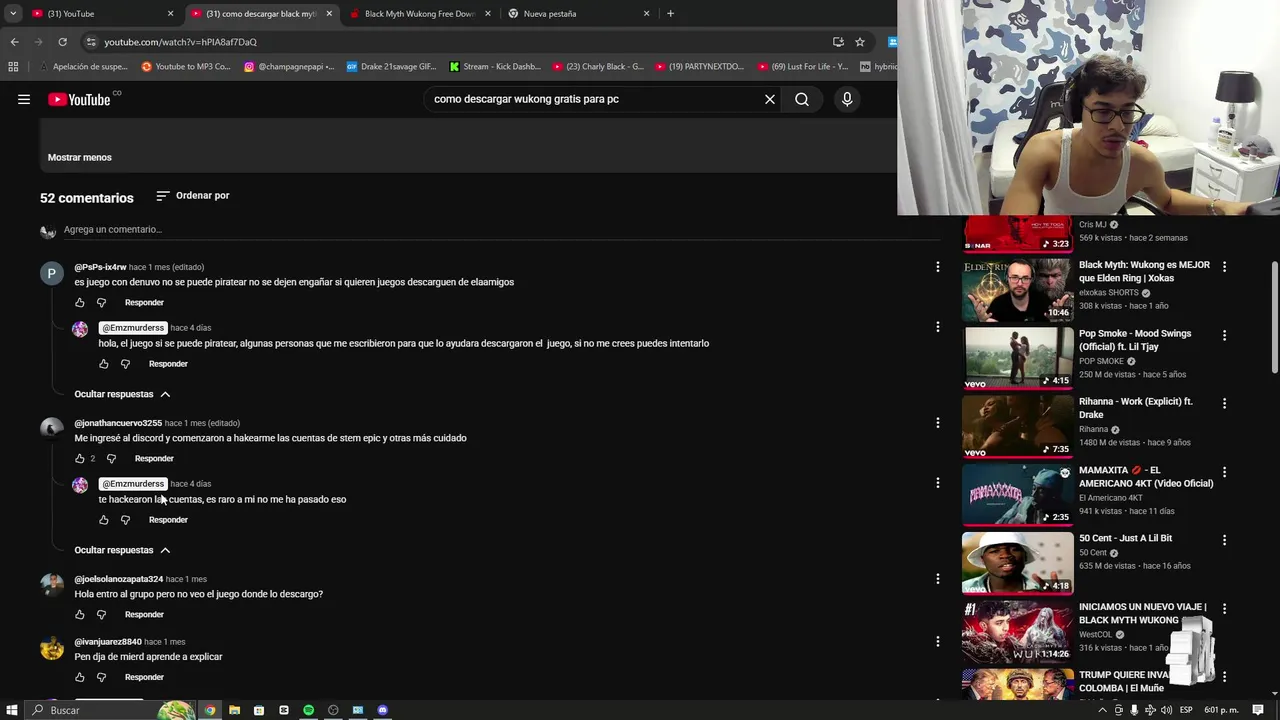Open Spotify from the taskbar
Viewport: 1280px width, 720px height.
tap(308, 710)
